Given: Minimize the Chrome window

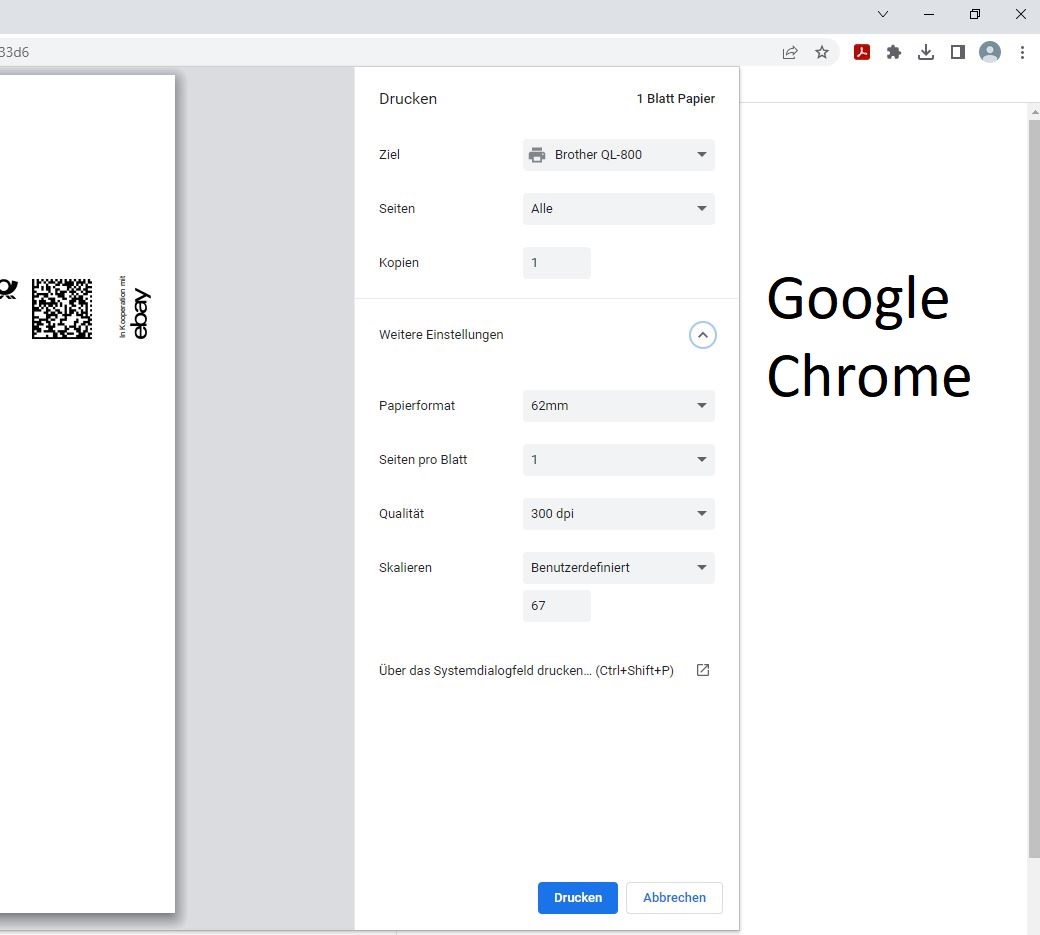Looking at the screenshot, I should point(929,14).
